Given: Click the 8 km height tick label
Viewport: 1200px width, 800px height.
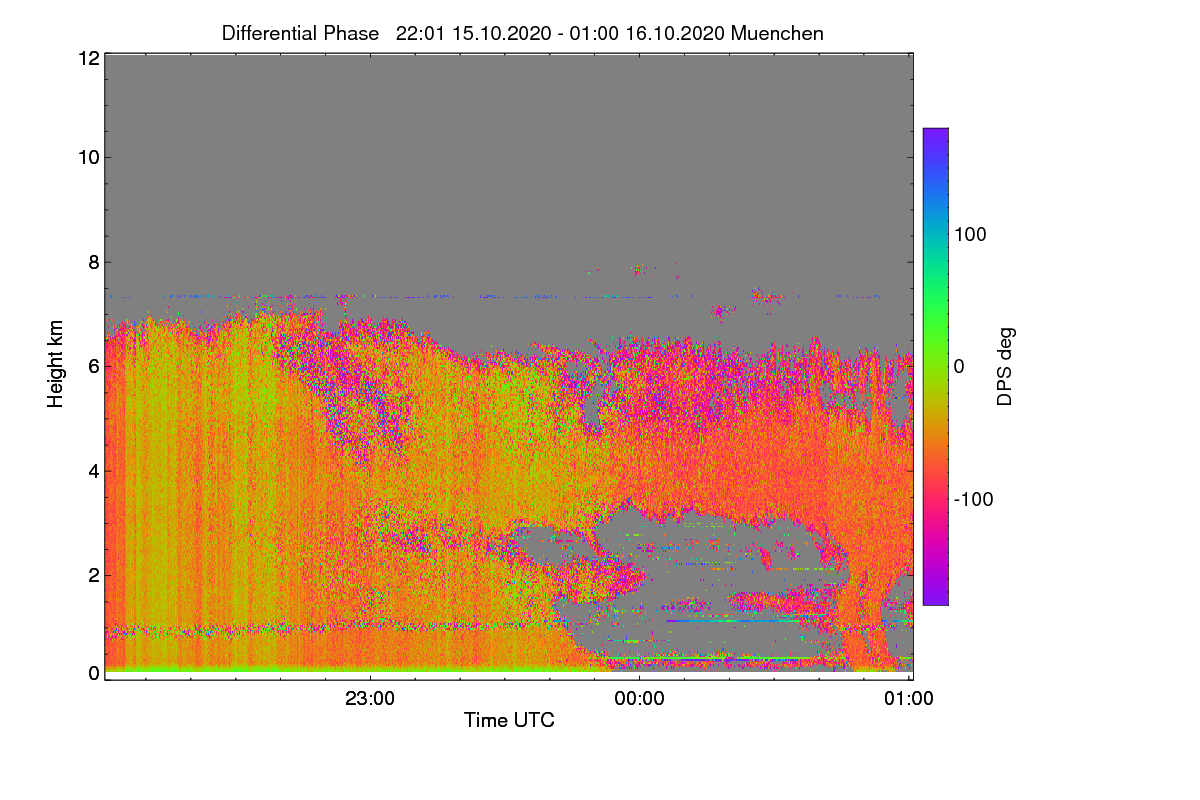Looking at the screenshot, I should (x=94, y=262).
